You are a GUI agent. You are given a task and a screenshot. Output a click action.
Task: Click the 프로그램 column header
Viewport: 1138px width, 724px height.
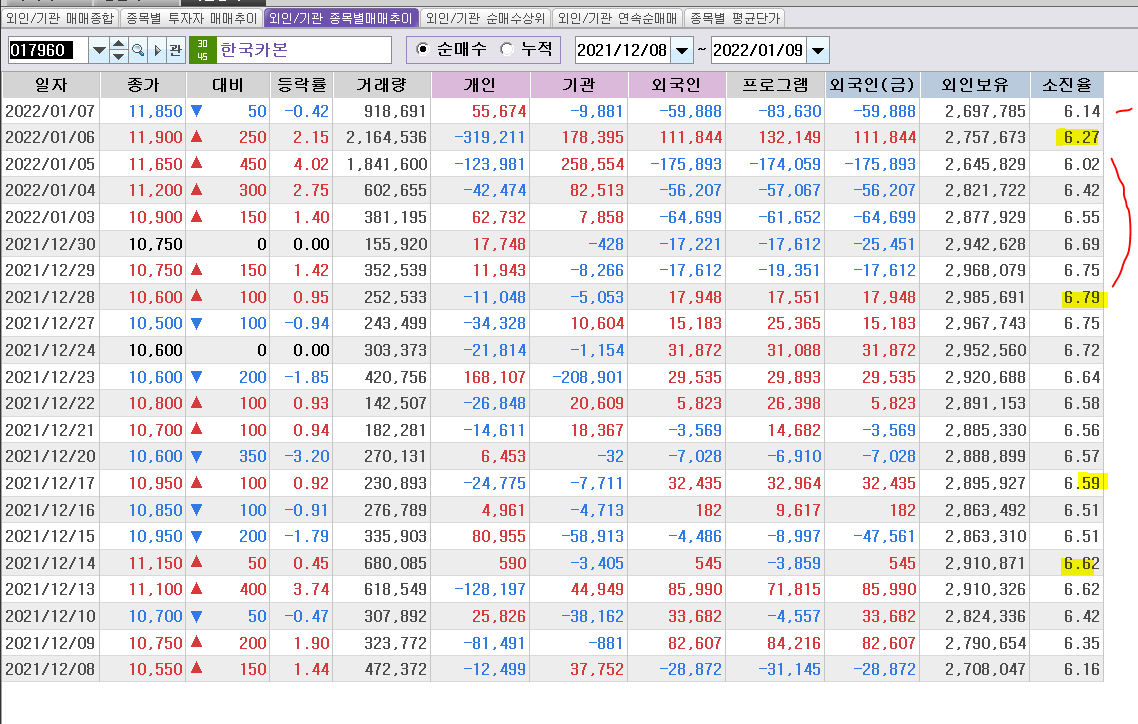(775, 85)
